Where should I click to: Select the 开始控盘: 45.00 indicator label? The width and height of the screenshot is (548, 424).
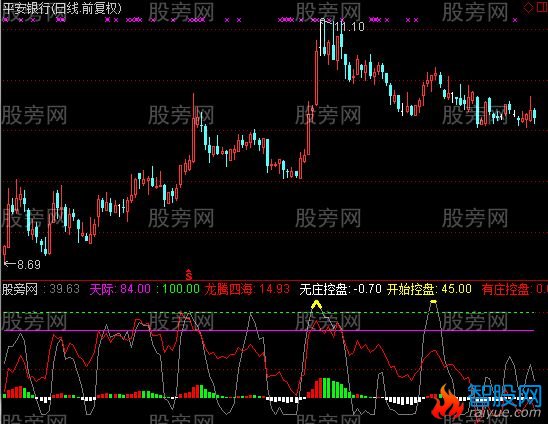(429, 289)
